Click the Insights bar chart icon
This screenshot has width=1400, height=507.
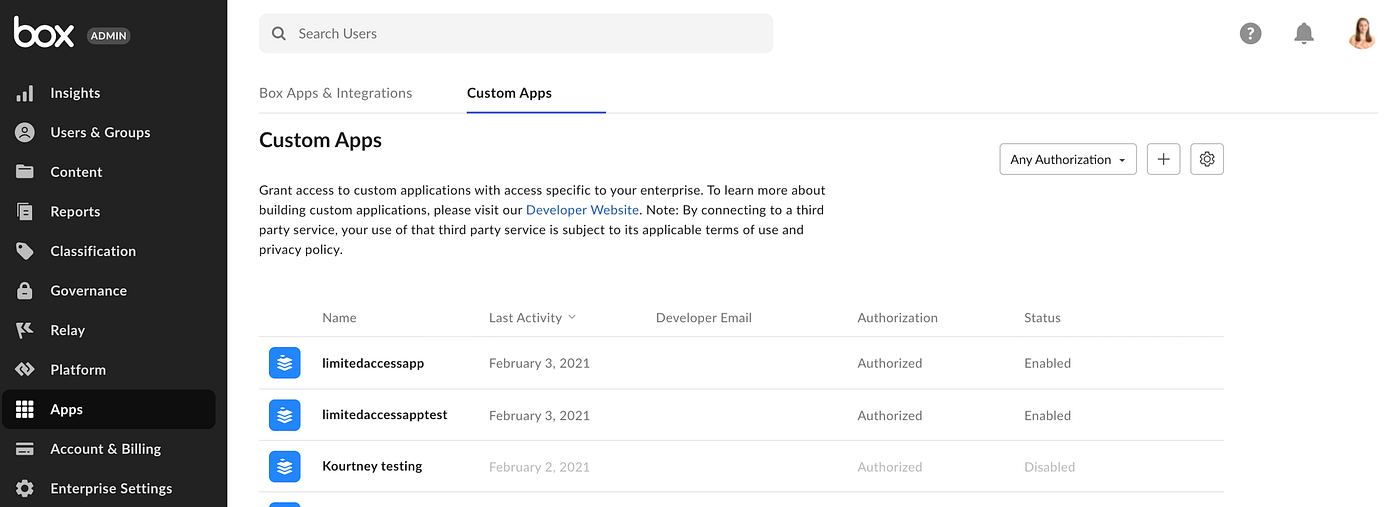25,93
